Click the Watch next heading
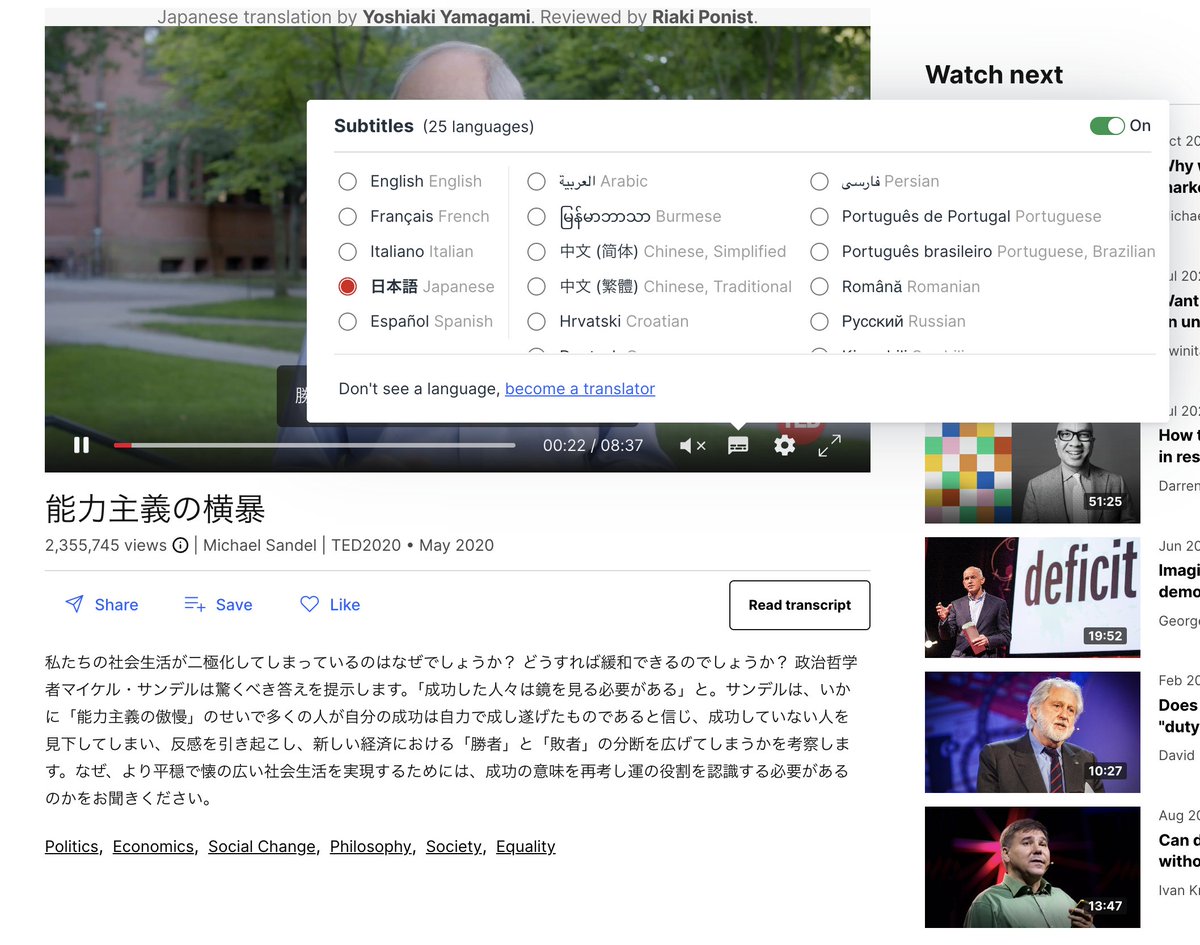The width and height of the screenshot is (1200, 945). coord(994,75)
